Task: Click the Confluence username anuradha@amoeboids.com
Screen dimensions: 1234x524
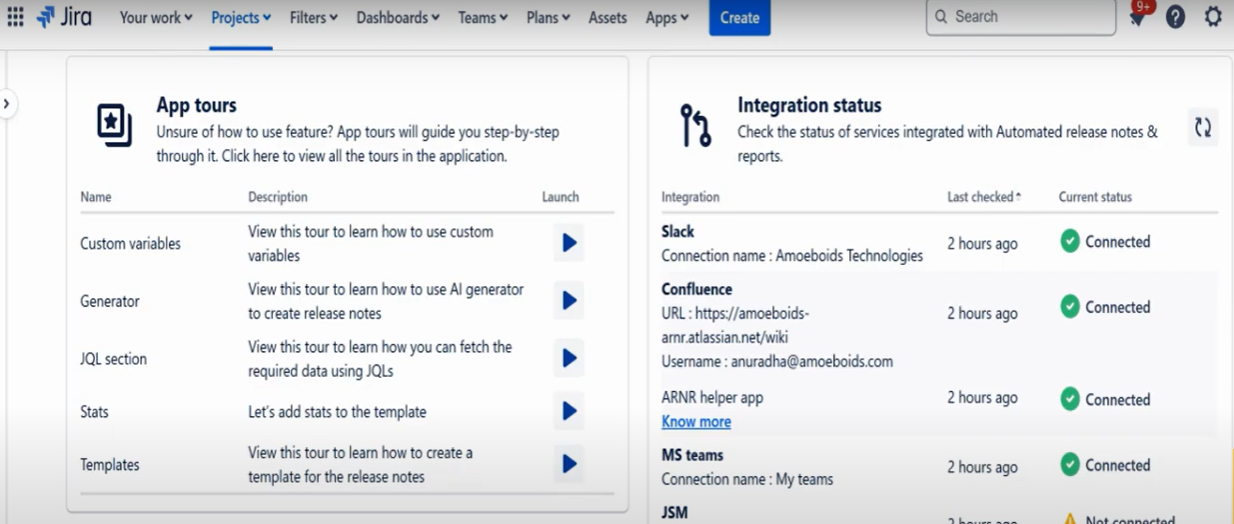Action: click(777, 361)
